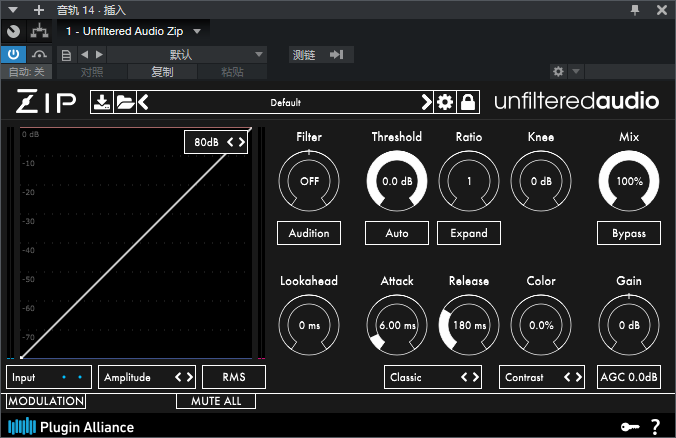676x438 pixels.
Task: Step Amplitude analysis mode to next option
Action: tap(190, 377)
